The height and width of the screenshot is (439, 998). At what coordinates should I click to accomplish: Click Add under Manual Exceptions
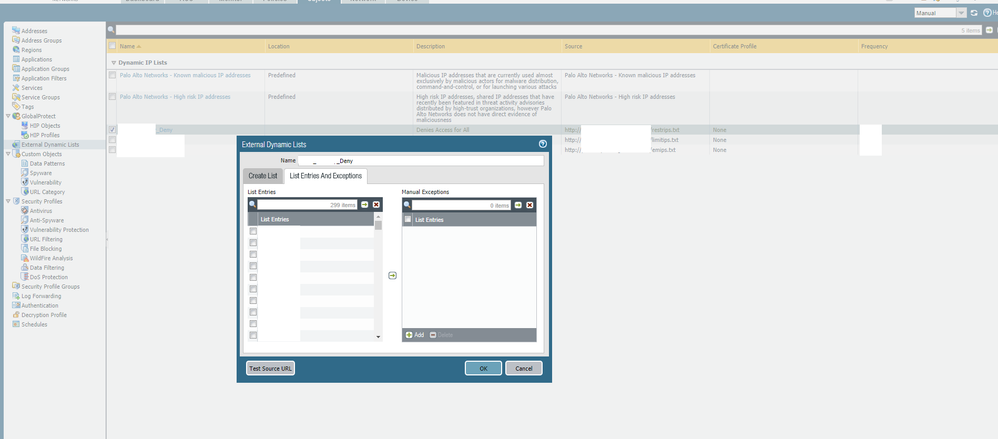(x=415, y=335)
